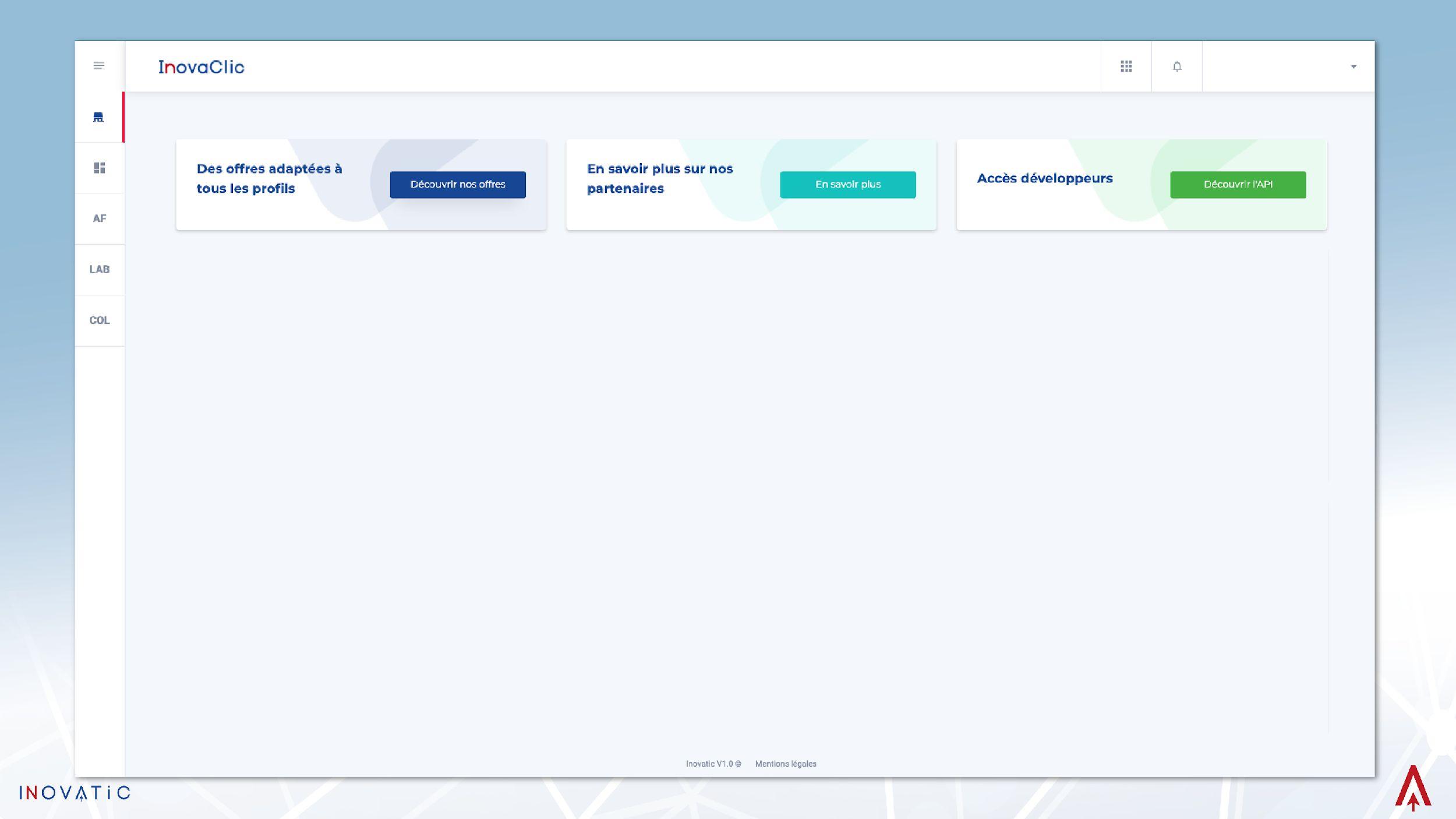Click the Des offres adaptées card heading
The height and width of the screenshot is (819, 1456).
tap(269, 178)
